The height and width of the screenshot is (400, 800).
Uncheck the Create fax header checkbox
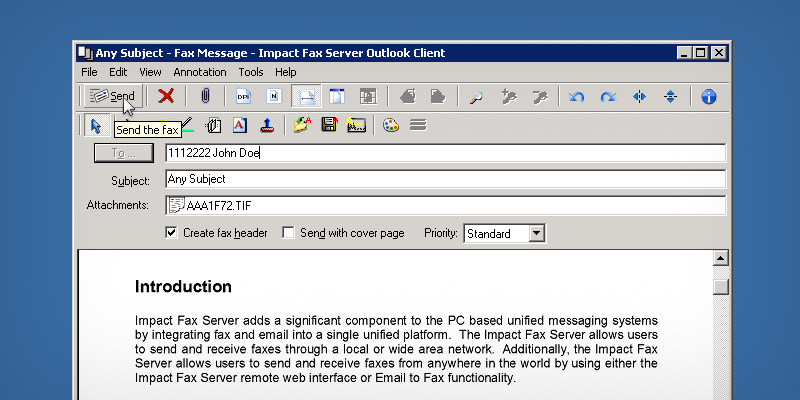(x=171, y=233)
